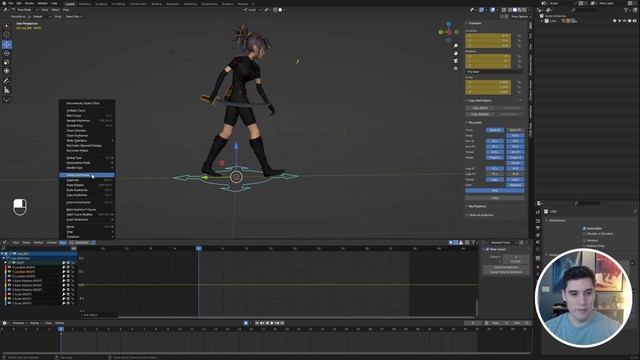640x360 pixels.
Task: Activate the Rotate tool in left toolbar
Action: [7, 53]
